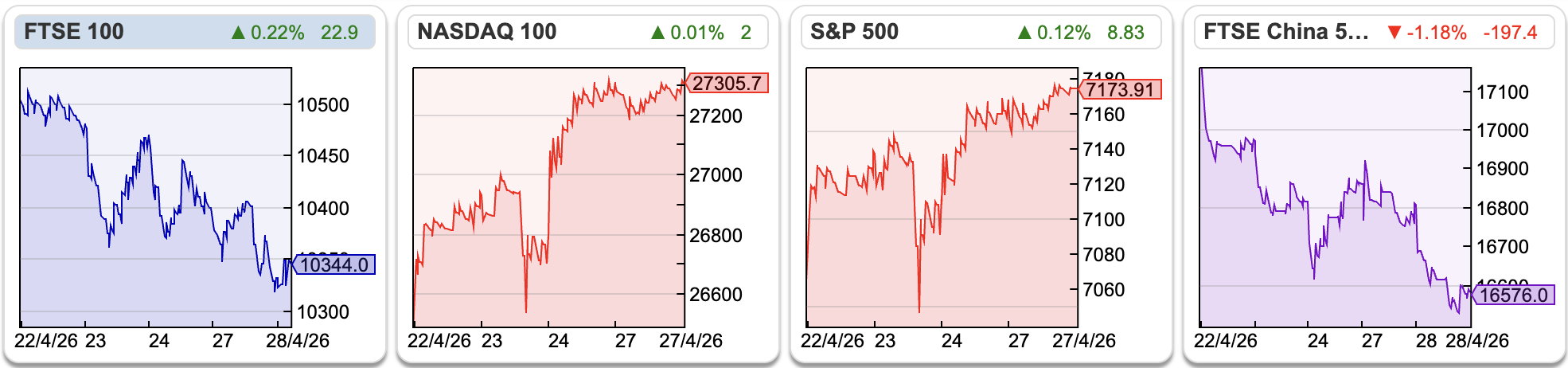Screen dimensions: 1568x368
Task: Click the NASDAQ 100 0.01% change value
Action: [696, 33]
